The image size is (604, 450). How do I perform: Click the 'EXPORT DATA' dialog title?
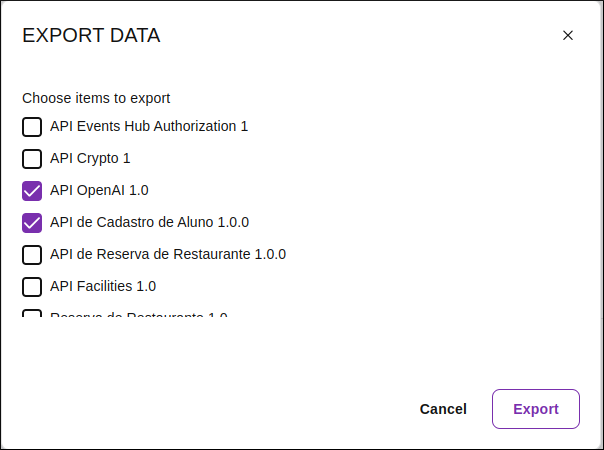click(91, 36)
